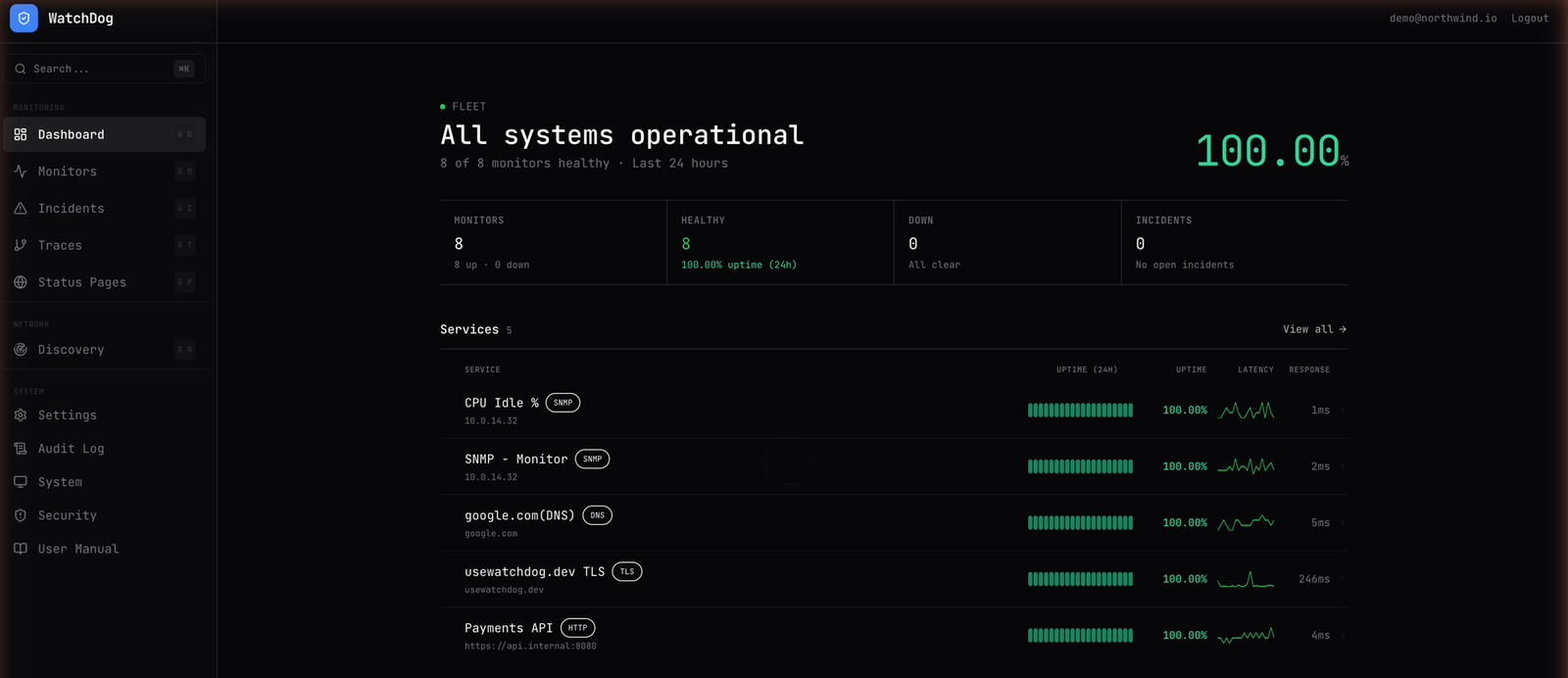Screen dimensions: 1568x678
Task: Click the RESPONSE column header
Action: click(x=1309, y=369)
